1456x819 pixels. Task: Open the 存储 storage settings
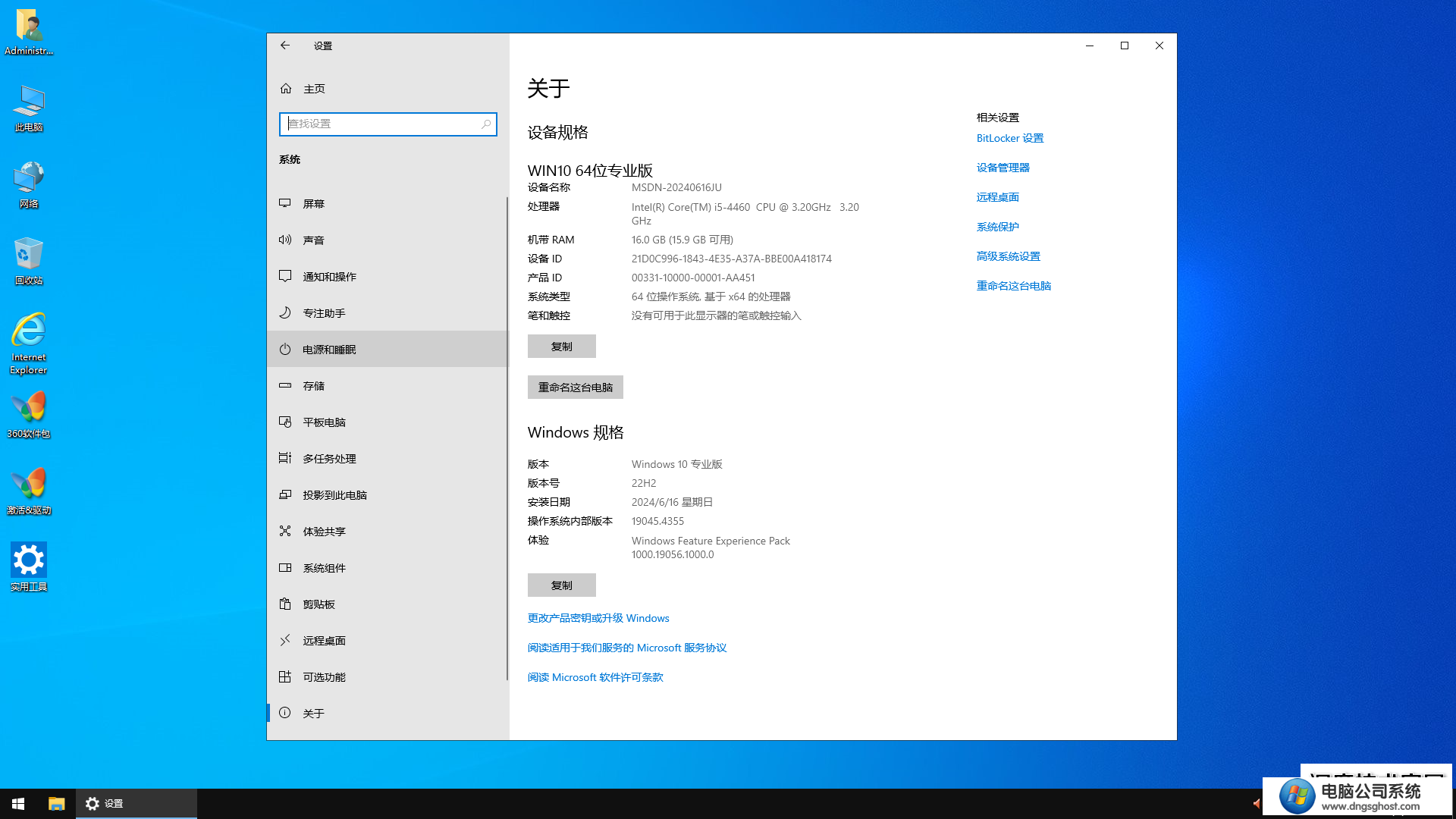click(388, 385)
